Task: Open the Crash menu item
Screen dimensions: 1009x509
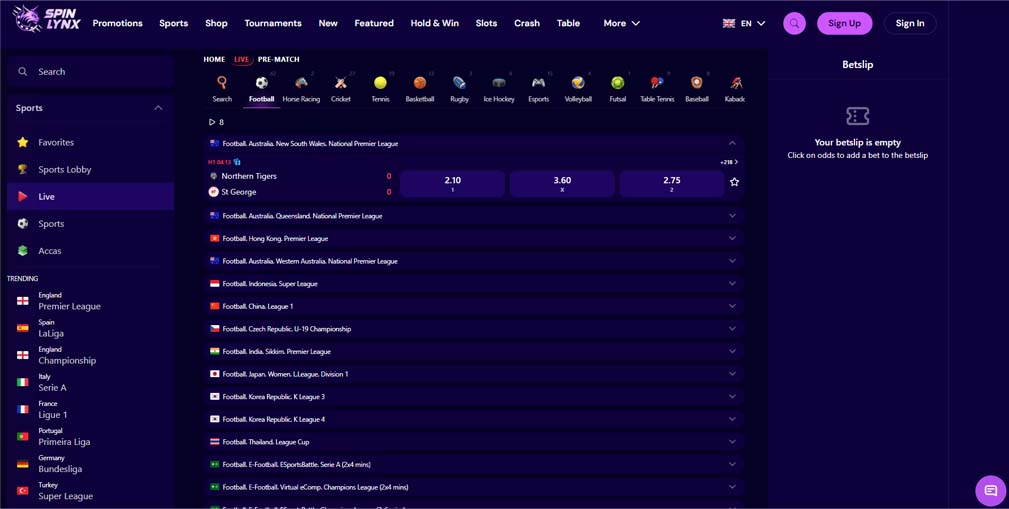Action: 527,23
